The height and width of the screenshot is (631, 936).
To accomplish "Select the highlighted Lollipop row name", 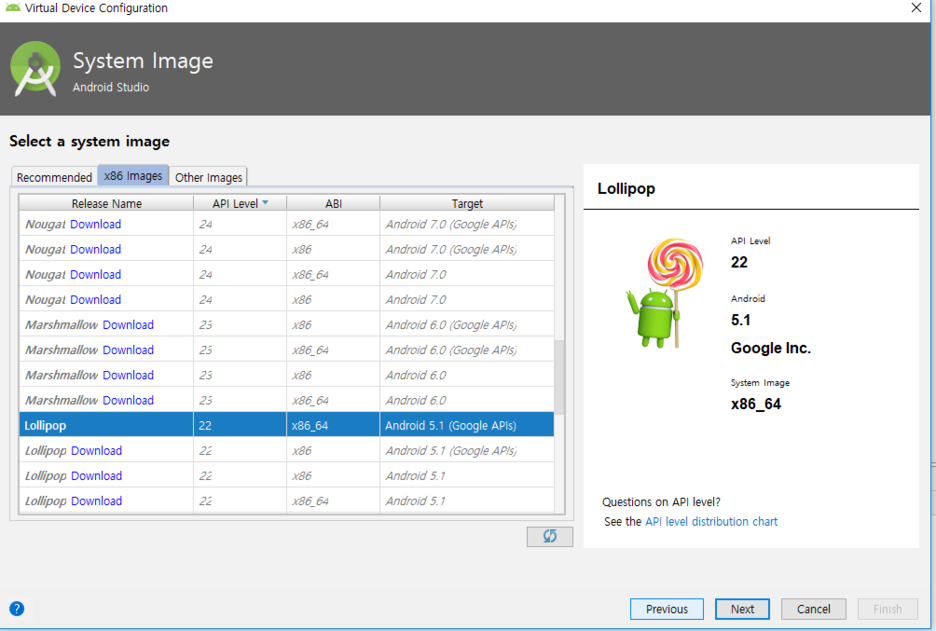I will (x=45, y=425).
